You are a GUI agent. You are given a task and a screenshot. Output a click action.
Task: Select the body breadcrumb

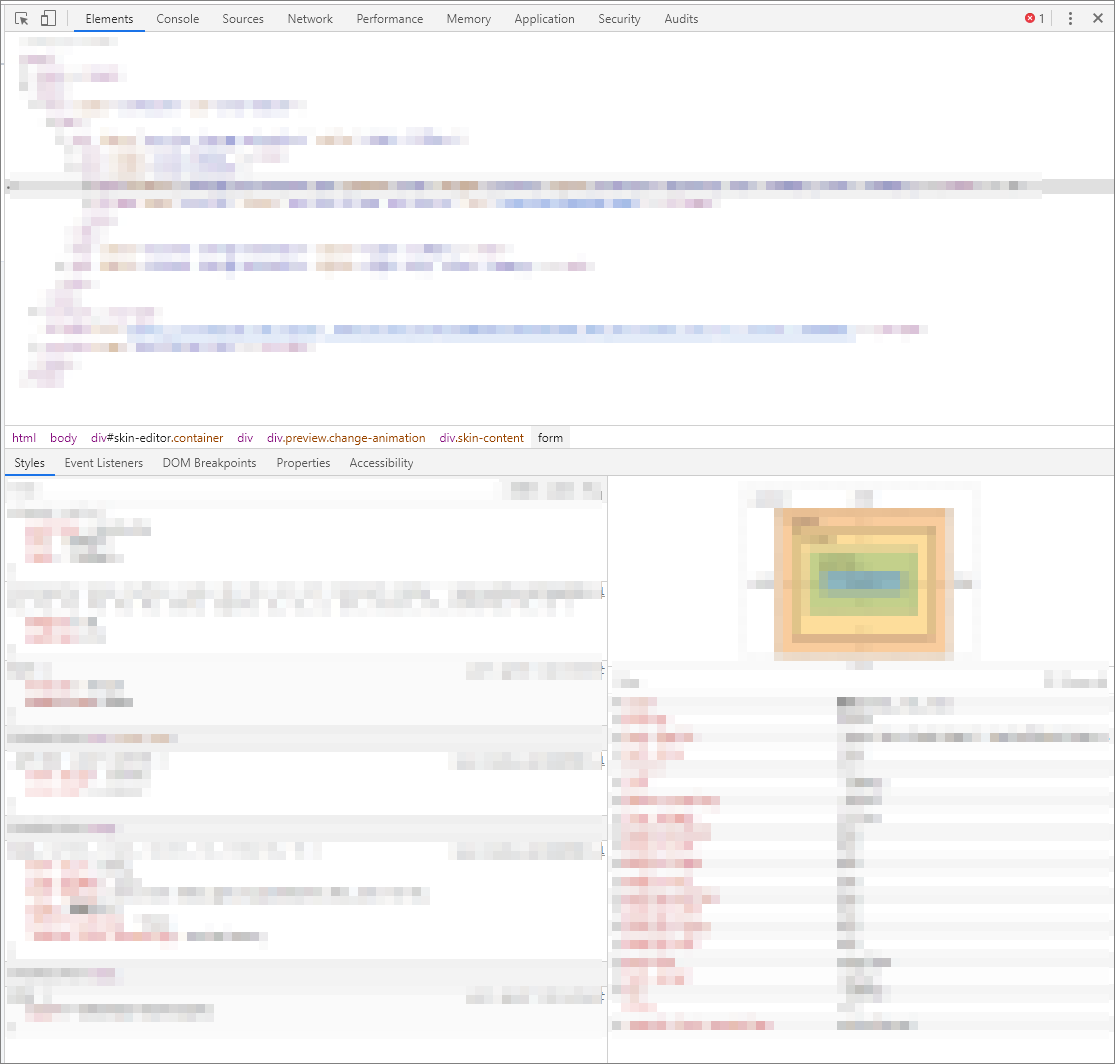pyautogui.click(x=63, y=438)
